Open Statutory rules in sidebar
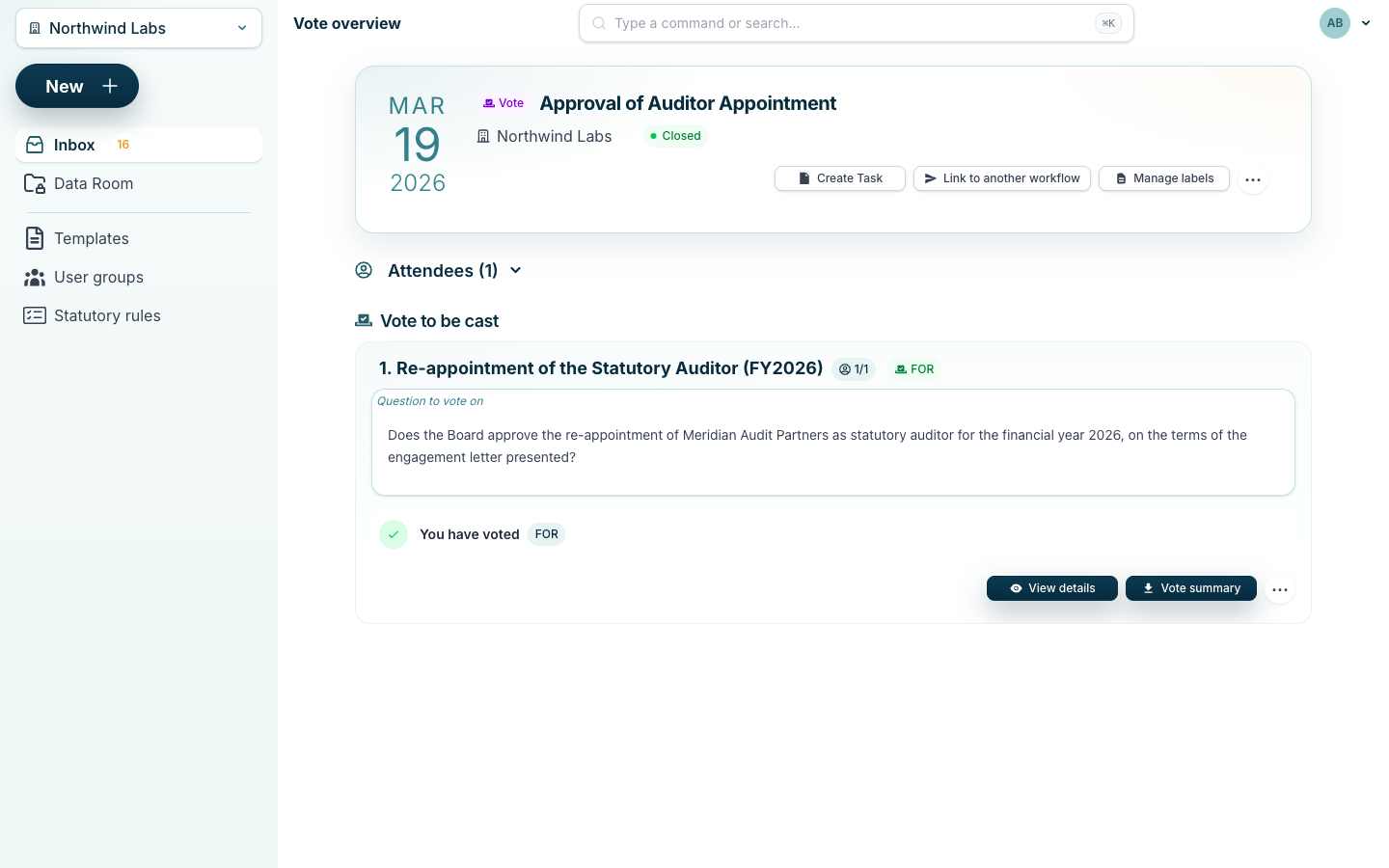This screenshot has width=1389, height=868. click(x=139, y=315)
